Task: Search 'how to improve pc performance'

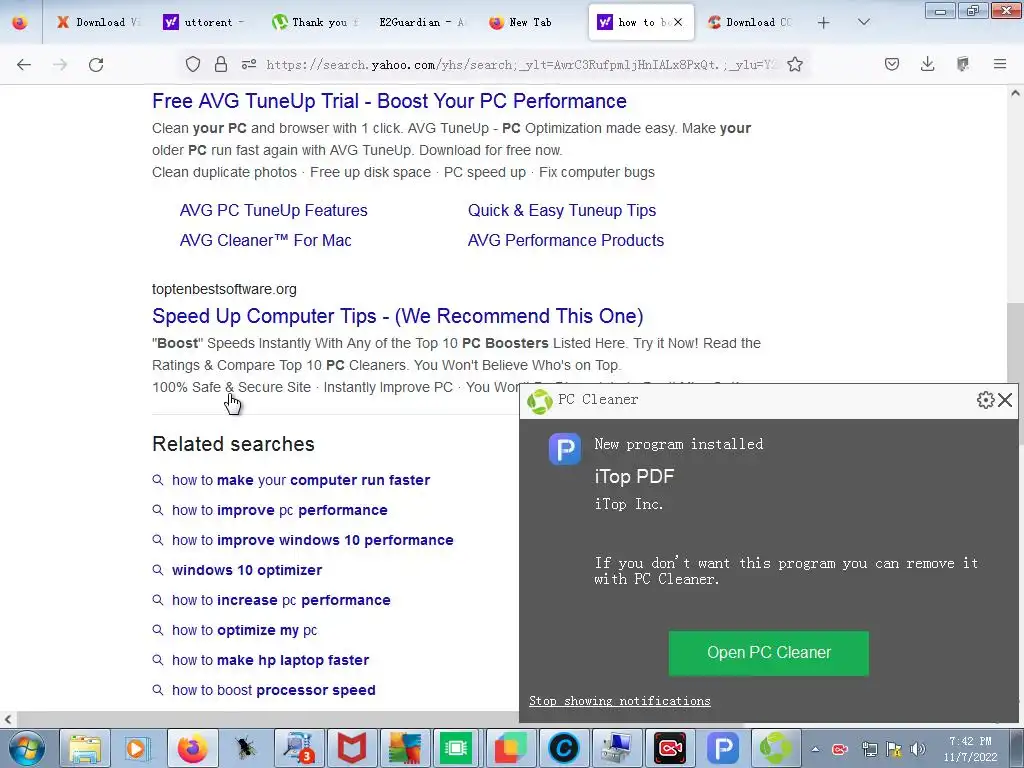Action: point(280,510)
